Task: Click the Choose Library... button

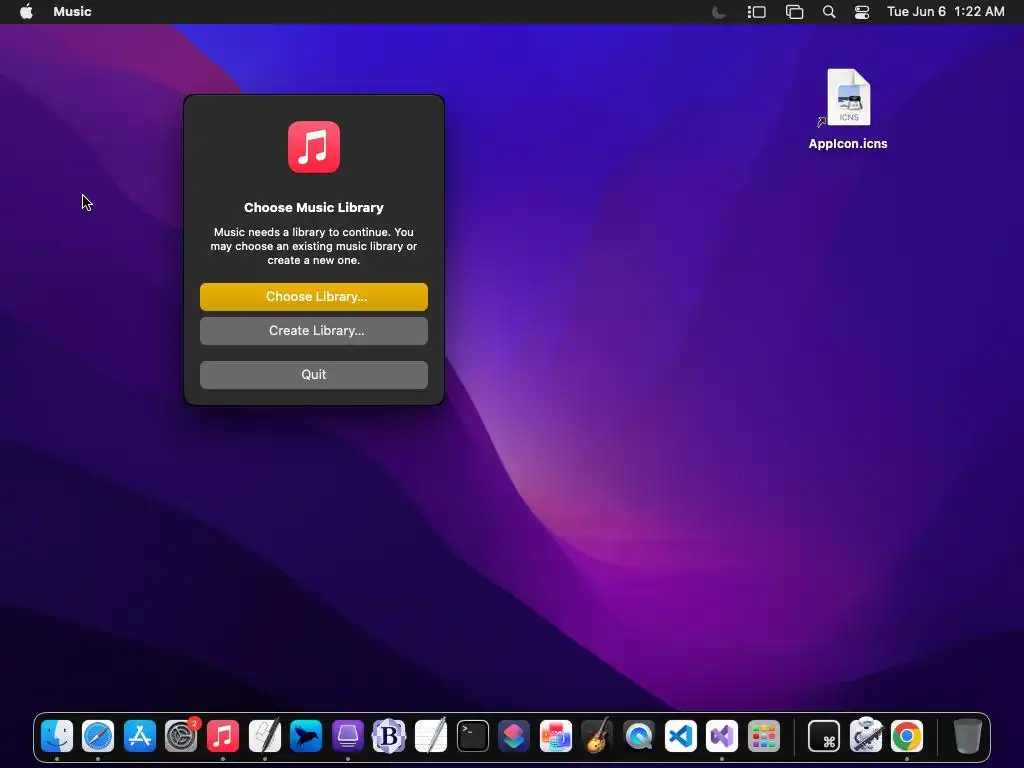Action: pyautogui.click(x=313, y=296)
